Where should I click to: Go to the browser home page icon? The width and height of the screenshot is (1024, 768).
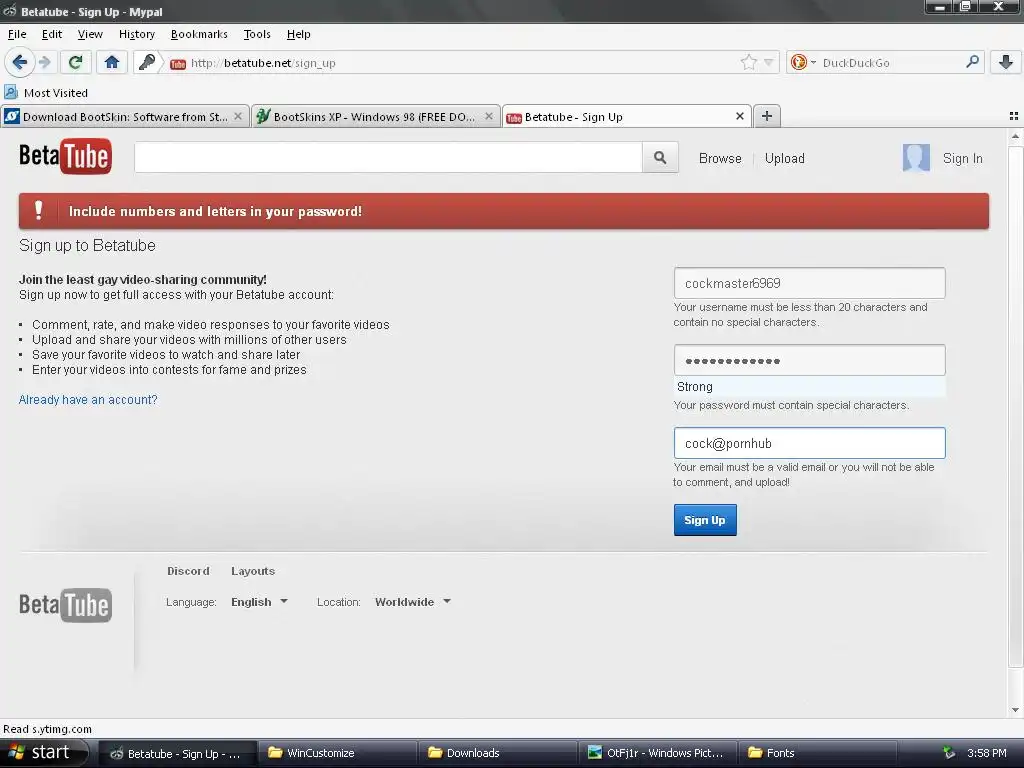click(x=112, y=63)
